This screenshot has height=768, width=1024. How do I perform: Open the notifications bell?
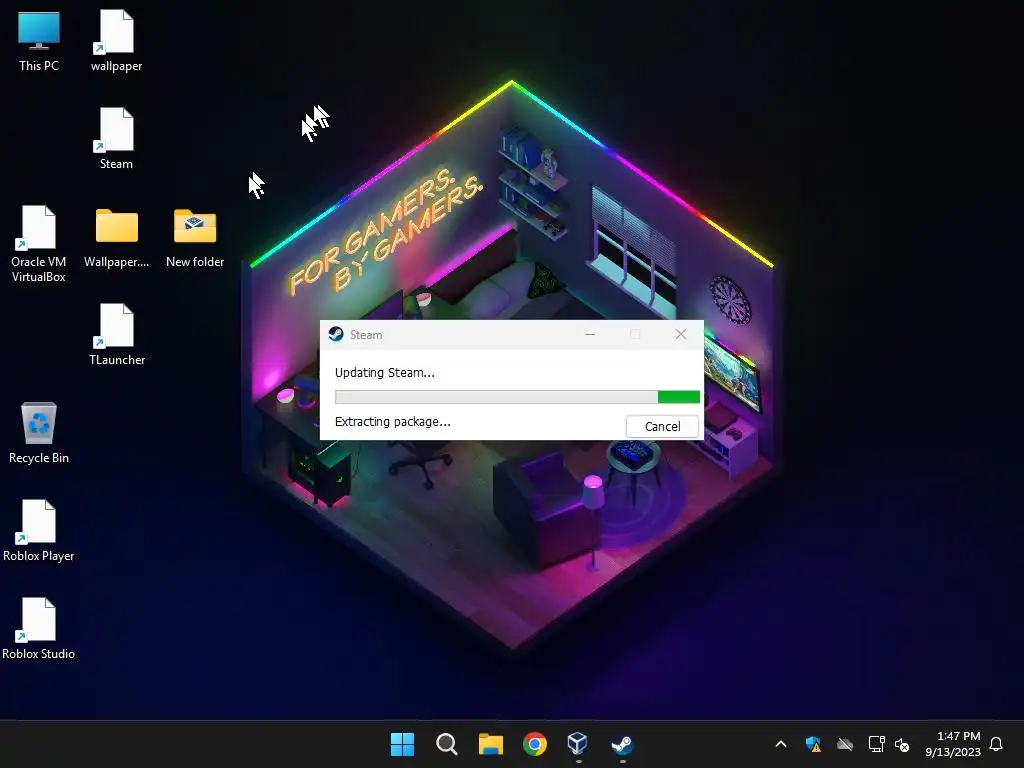996,744
